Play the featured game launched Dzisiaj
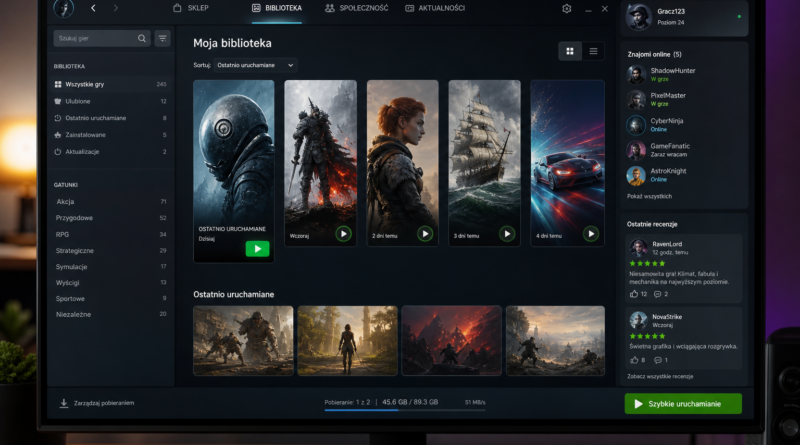The width and height of the screenshot is (800, 445). (x=258, y=249)
